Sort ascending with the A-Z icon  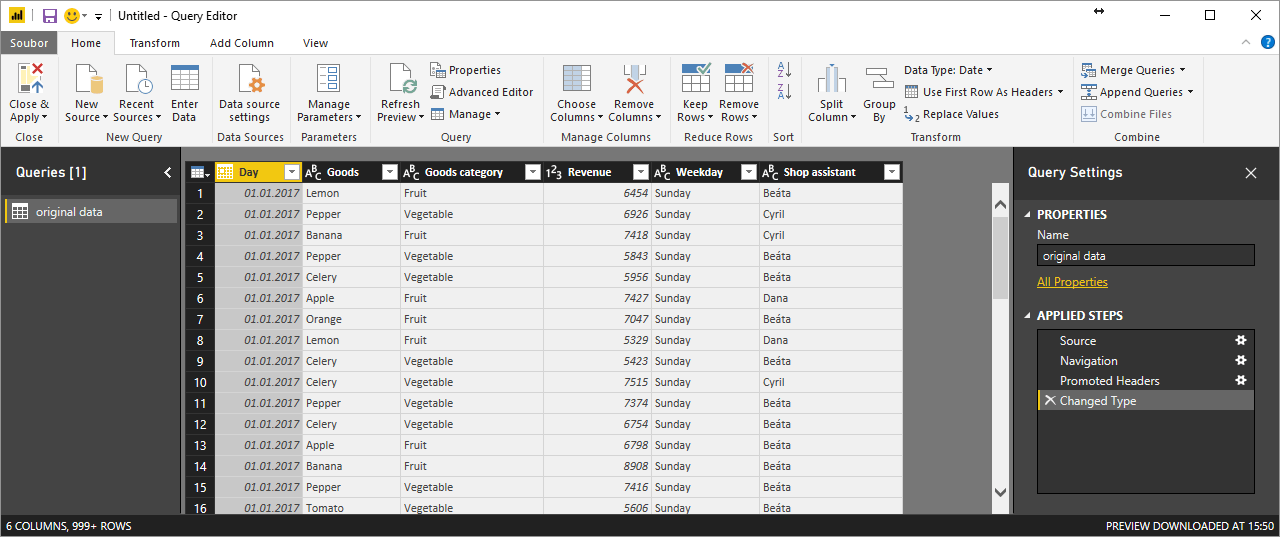pos(784,71)
